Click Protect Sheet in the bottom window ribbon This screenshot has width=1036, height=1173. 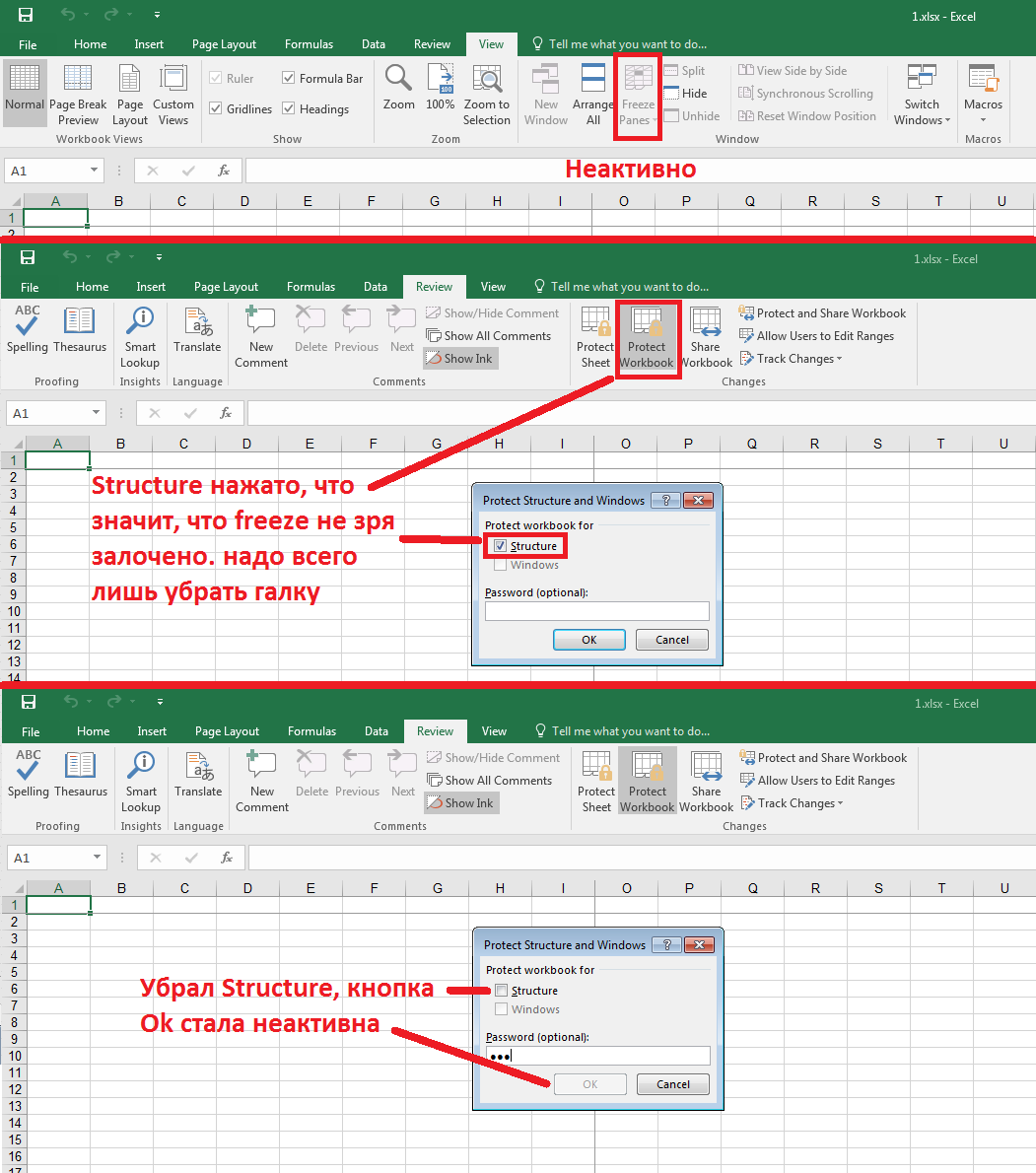[596, 781]
